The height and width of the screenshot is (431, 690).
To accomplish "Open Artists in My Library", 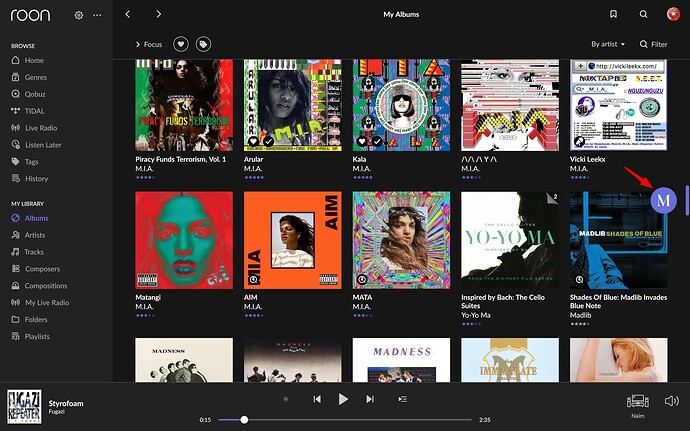I will pyautogui.click(x=28, y=235).
